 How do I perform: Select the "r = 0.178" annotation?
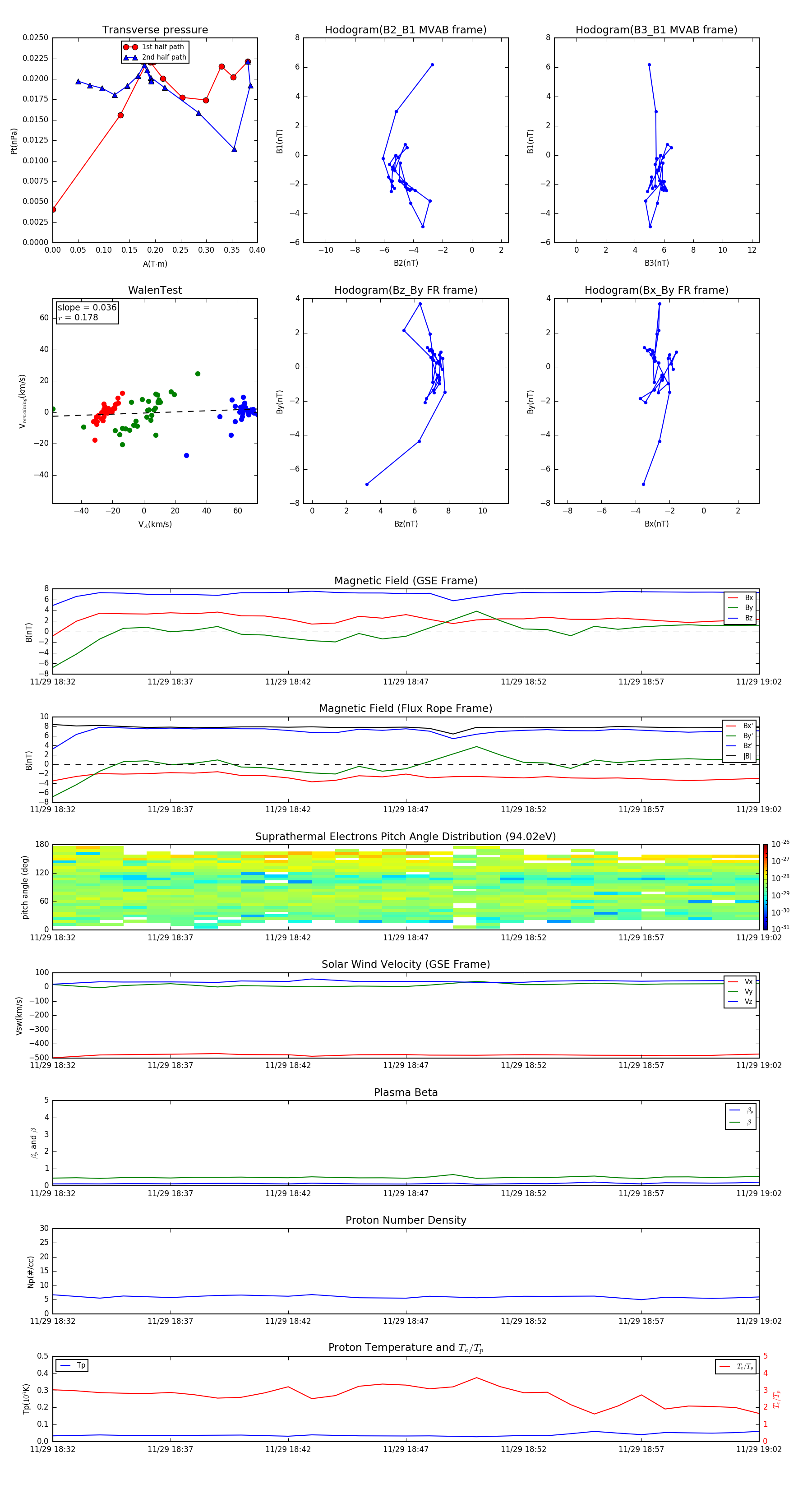pos(78,317)
